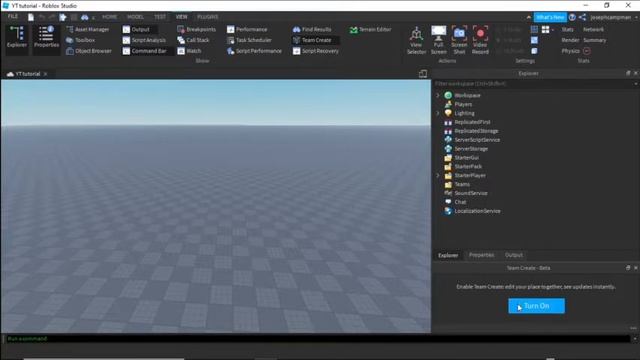Switch to the VIEW ribbon tab
640x360 pixels.
(182, 17)
